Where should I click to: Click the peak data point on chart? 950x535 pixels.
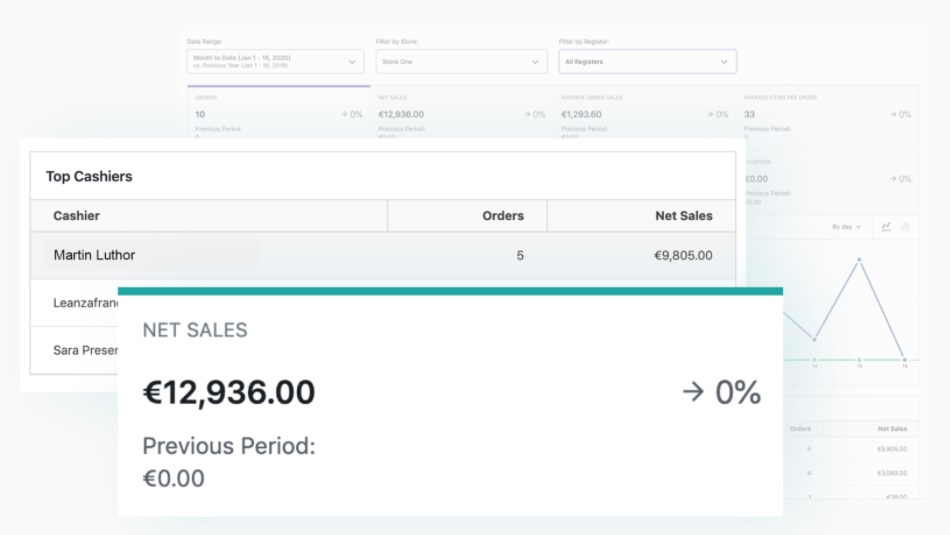click(x=859, y=260)
